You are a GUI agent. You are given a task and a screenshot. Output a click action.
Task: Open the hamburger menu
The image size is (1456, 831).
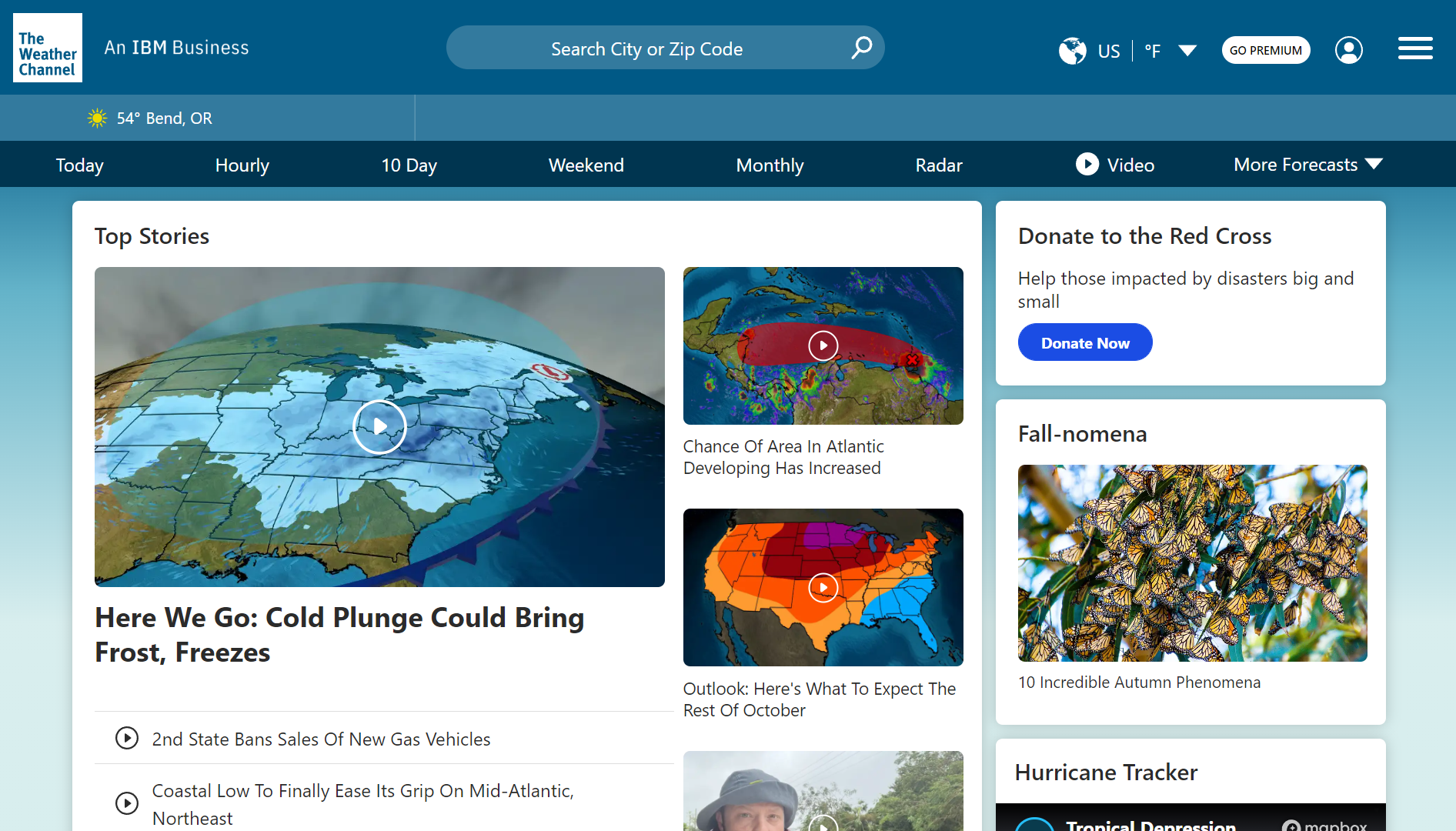1414,48
